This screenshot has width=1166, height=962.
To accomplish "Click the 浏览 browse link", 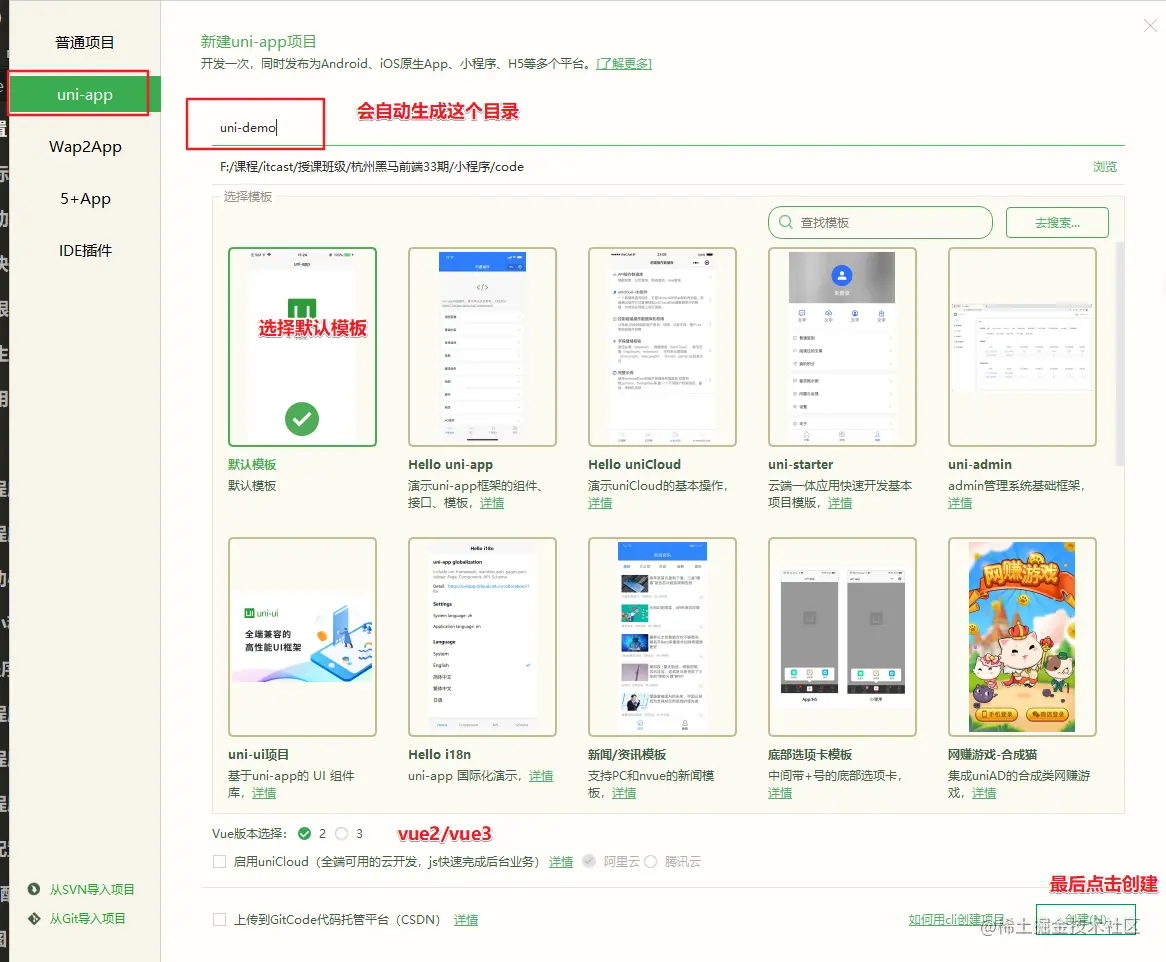I will pyautogui.click(x=1104, y=167).
